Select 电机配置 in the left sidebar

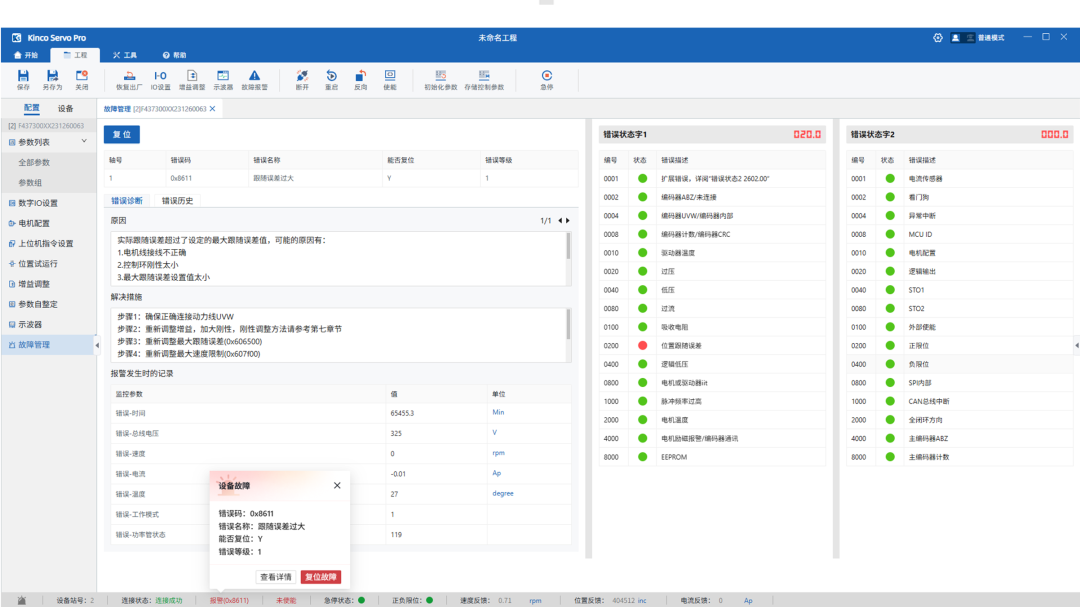click(x=34, y=223)
